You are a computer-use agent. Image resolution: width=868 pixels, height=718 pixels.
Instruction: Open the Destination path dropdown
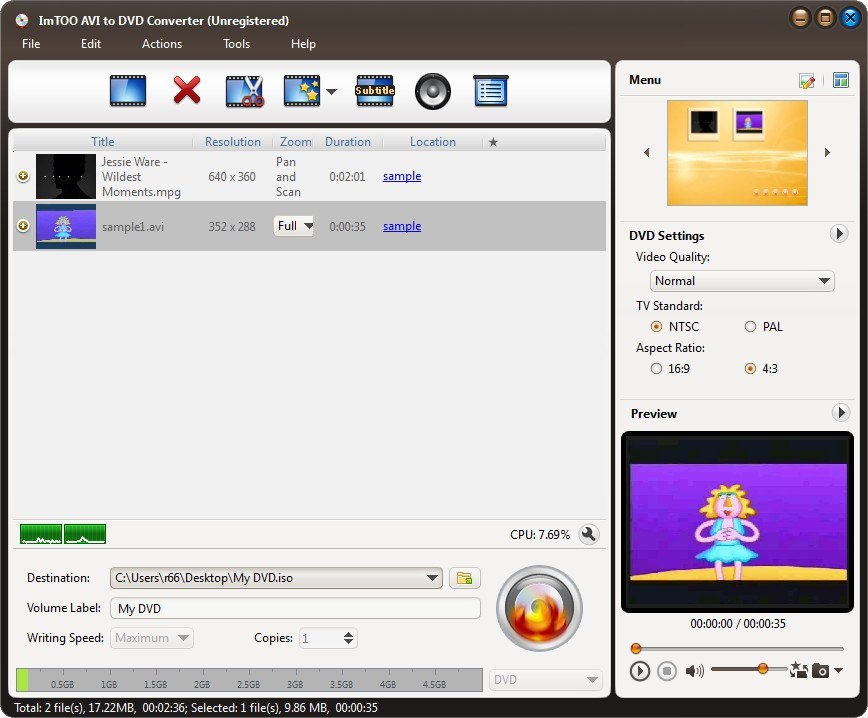point(433,578)
